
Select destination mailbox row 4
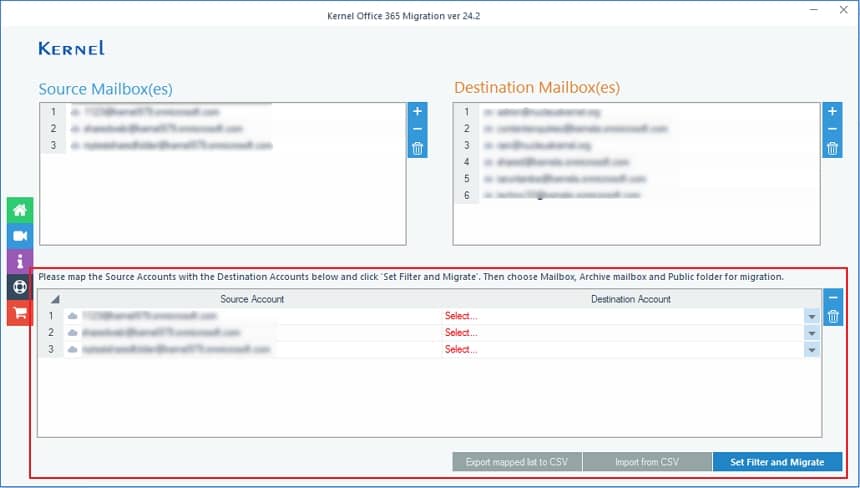(636, 162)
